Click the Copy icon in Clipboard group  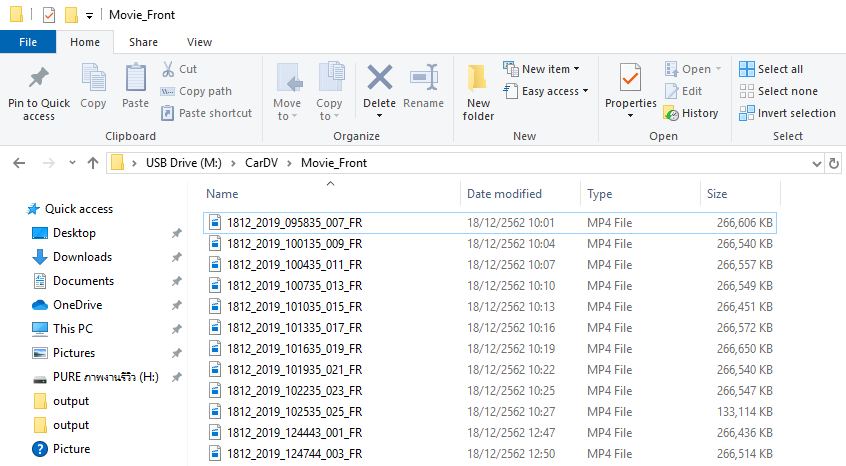tap(93, 77)
